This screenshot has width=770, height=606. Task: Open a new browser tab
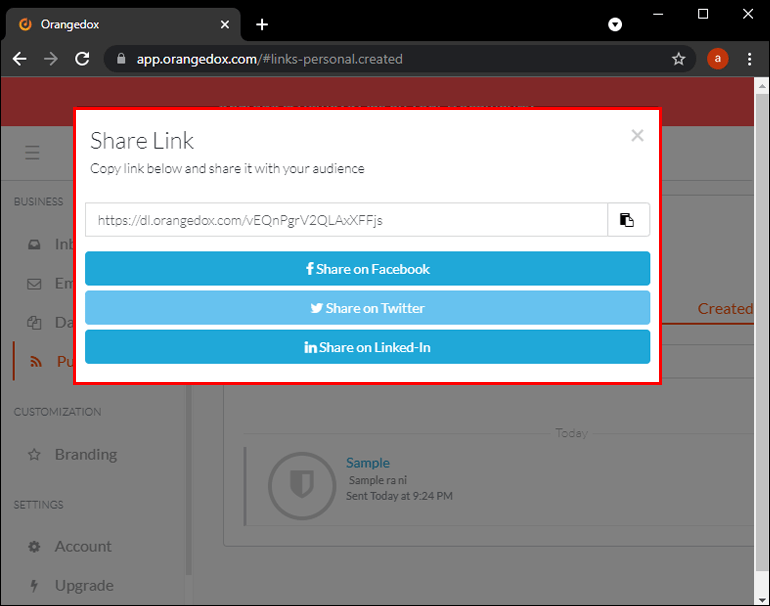coord(262,25)
